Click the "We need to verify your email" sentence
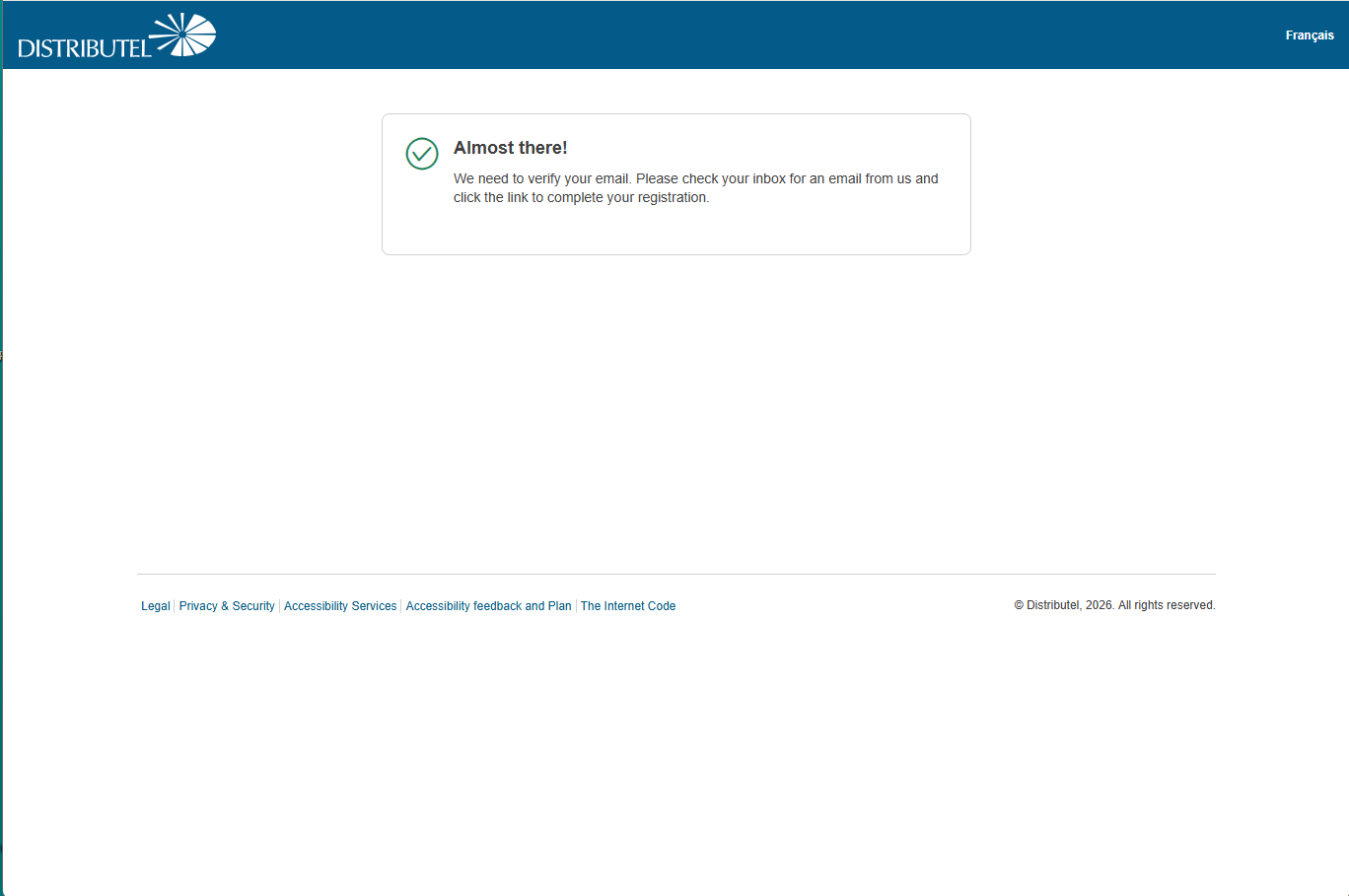The width and height of the screenshot is (1349, 896). [x=541, y=178]
